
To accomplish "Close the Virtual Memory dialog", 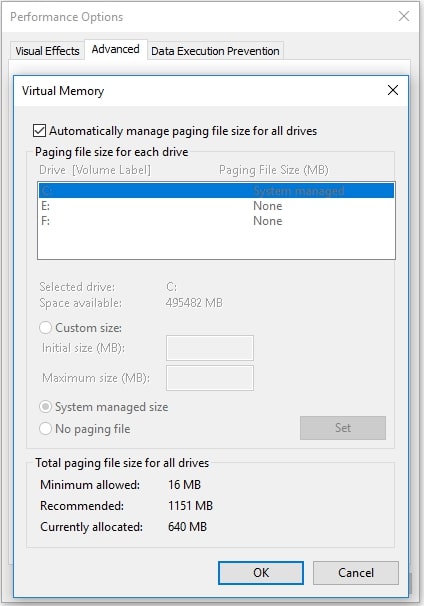I will [393, 90].
